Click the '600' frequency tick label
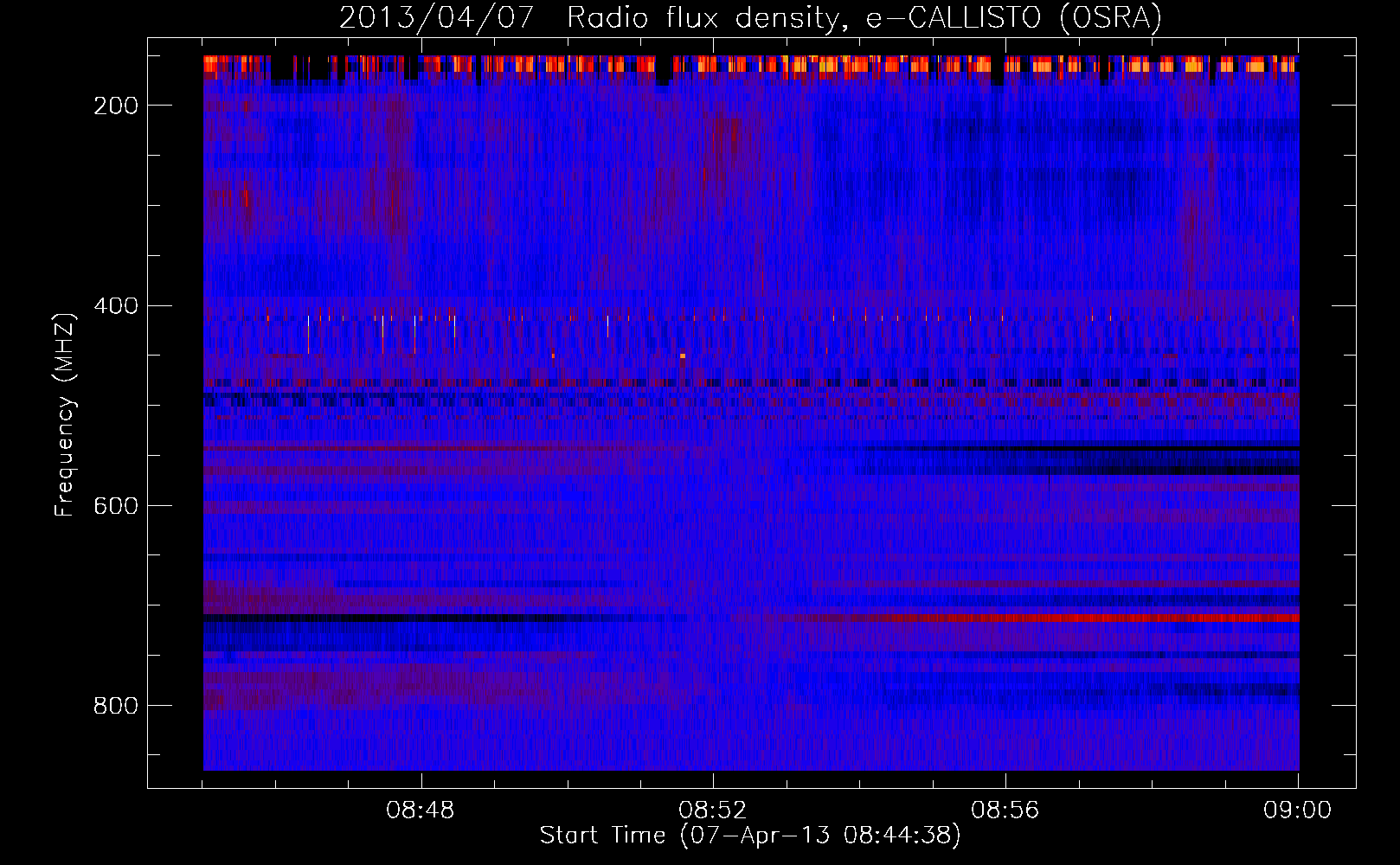This screenshot has width=1400, height=865. pos(116,506)
